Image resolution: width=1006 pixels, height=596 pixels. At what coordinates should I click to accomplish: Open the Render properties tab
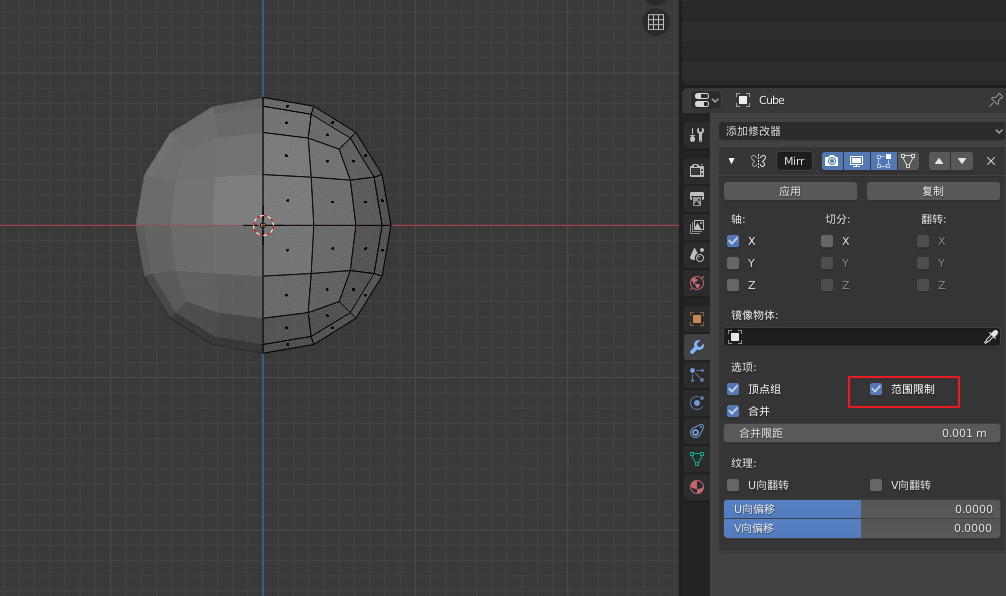coord(697,170)
